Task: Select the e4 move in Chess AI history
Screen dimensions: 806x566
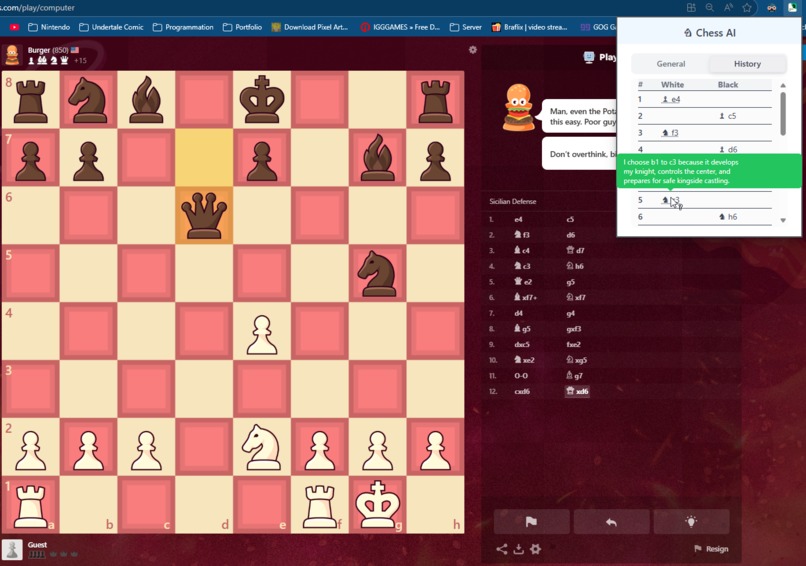Action: pyautogui.click(x=671, y=99)
